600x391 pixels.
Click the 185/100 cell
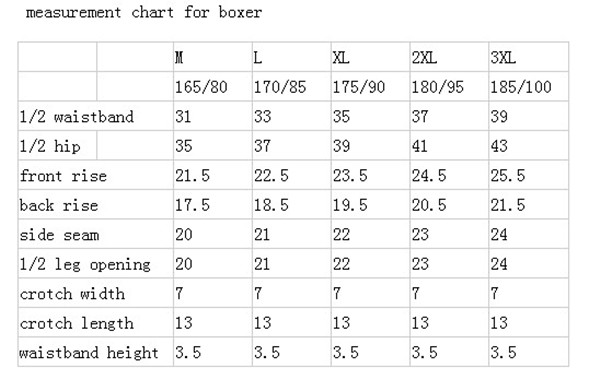tap(521, 87)
